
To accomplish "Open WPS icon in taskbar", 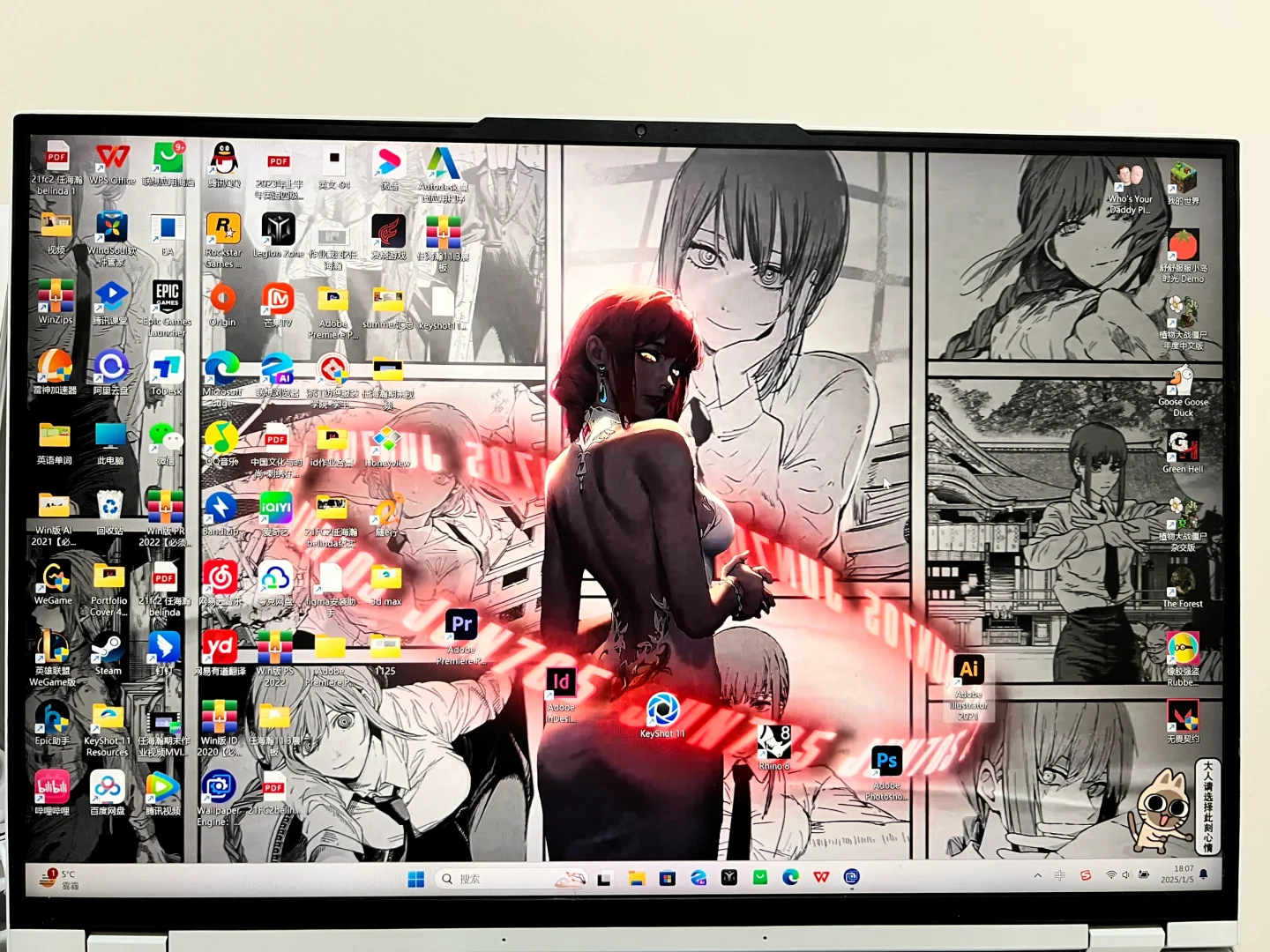I will point(821,877).
